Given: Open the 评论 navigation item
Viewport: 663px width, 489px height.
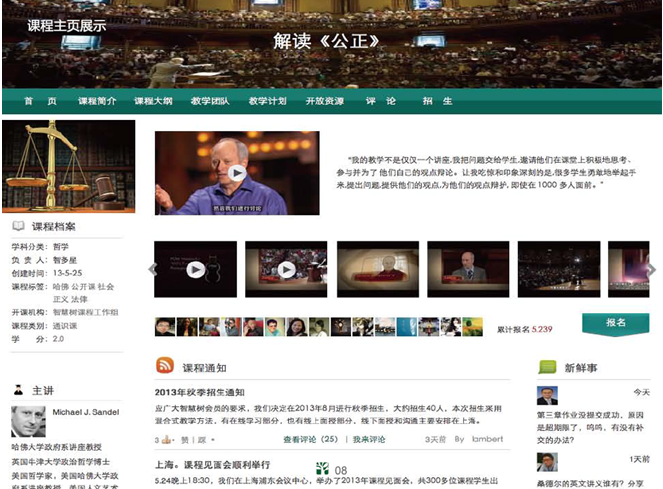Looking at the screenshot, I should point(381,101).
